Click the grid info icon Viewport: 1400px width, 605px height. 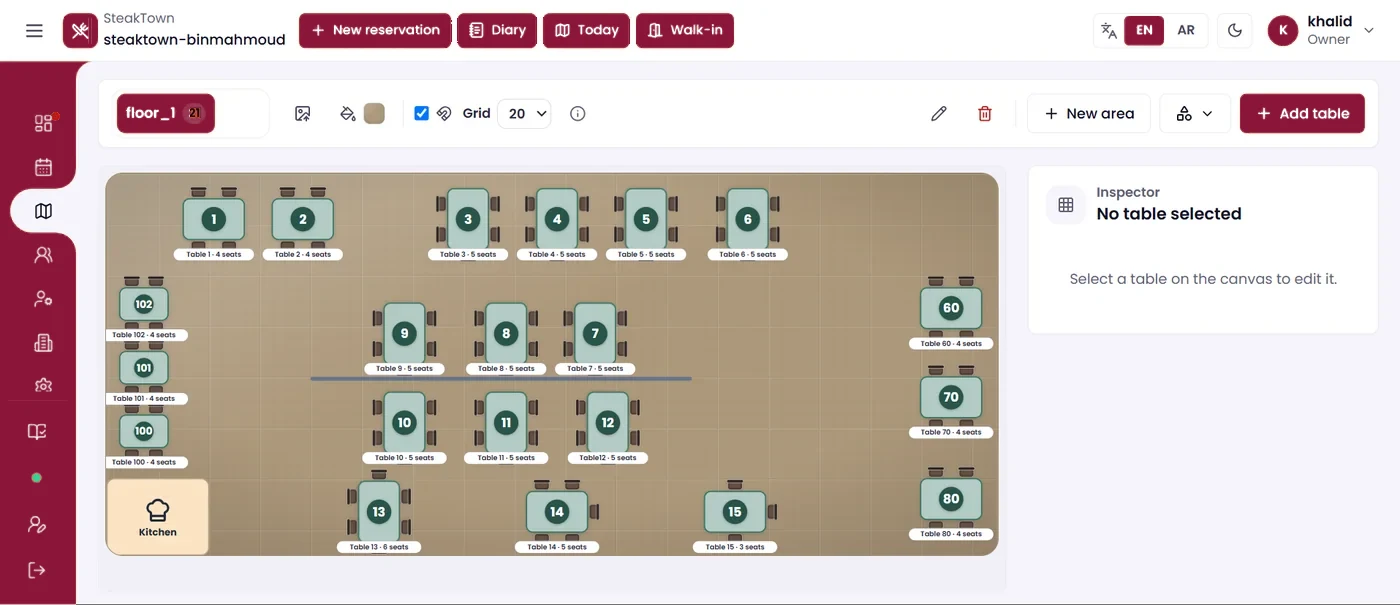click(577, 114)
